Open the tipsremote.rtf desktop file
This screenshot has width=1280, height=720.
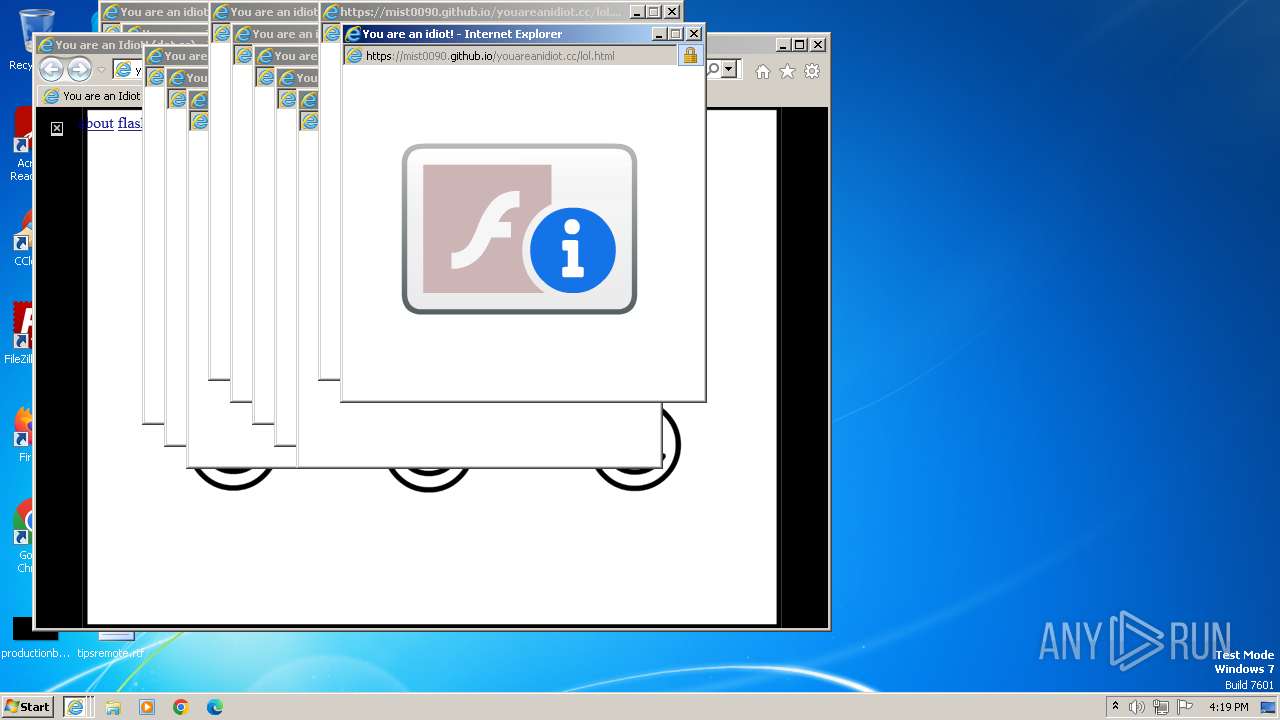[x=112, y=645]
